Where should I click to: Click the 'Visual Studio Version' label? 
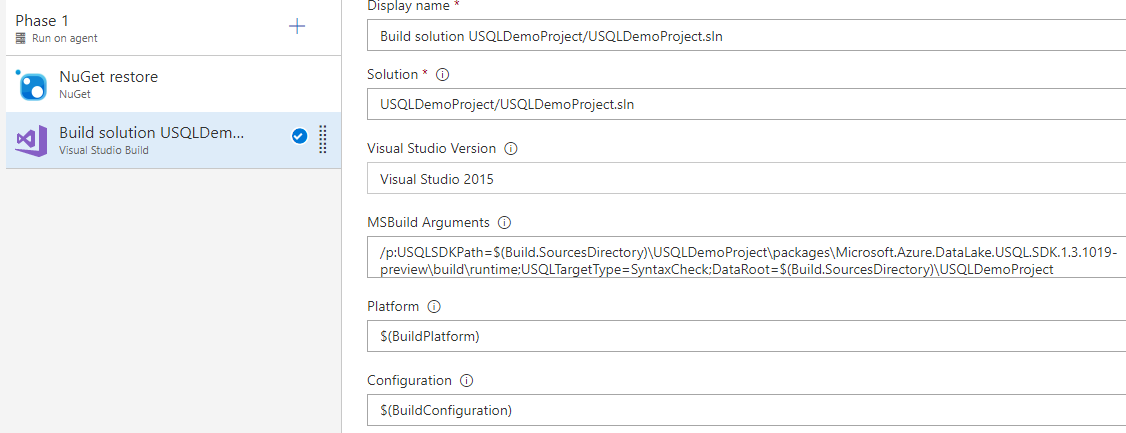[431, 149]
